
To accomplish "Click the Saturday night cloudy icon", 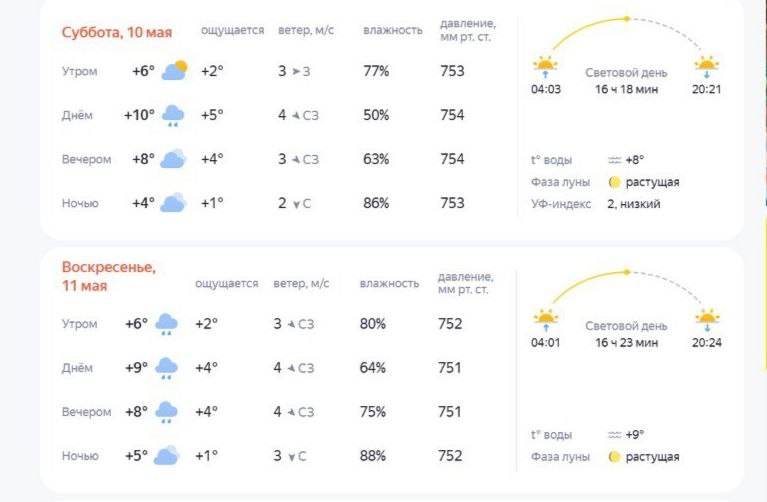I will (x=173, y=203).
